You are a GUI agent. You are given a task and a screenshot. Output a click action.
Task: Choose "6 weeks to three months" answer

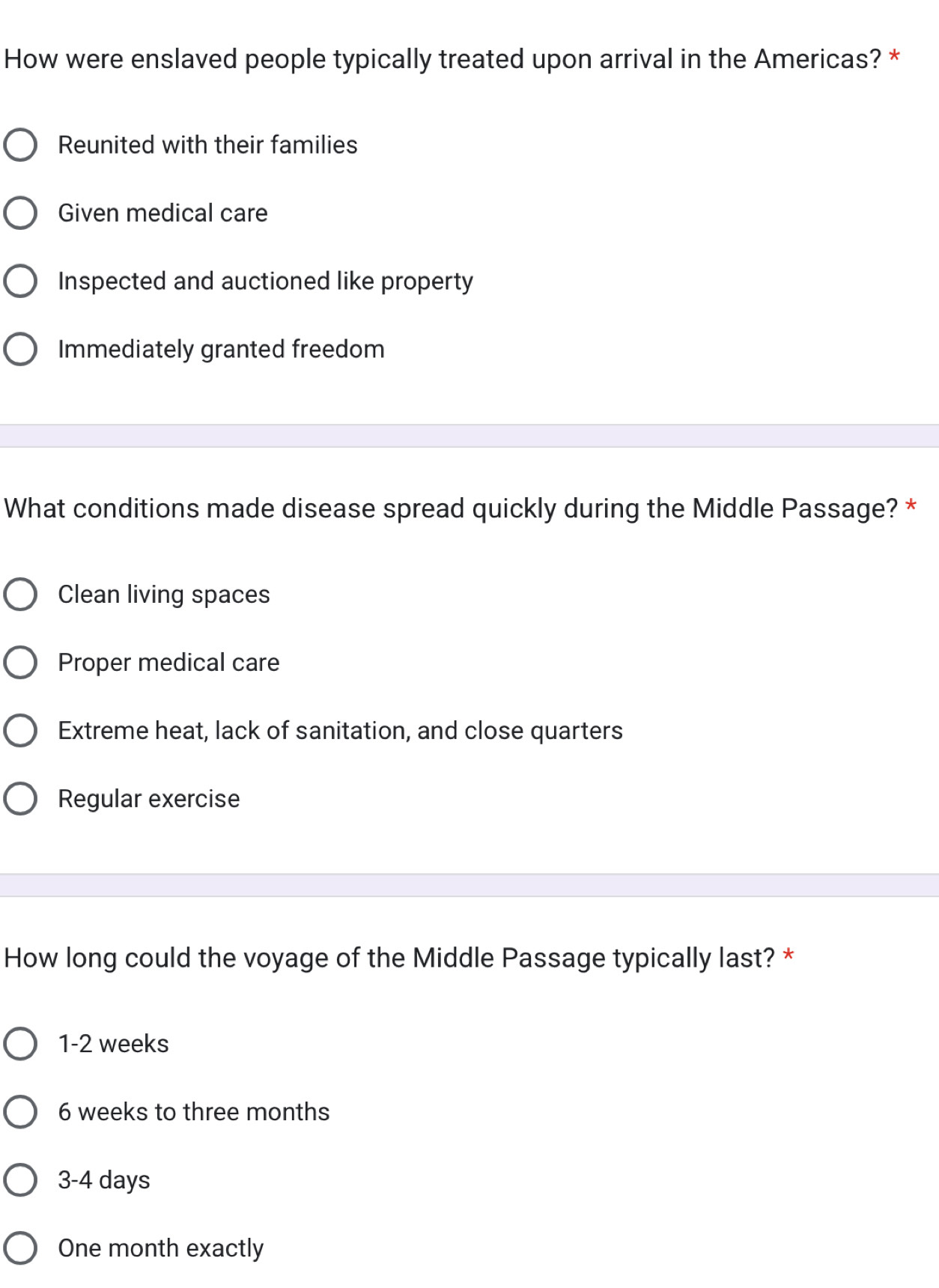click(20, 1112)
